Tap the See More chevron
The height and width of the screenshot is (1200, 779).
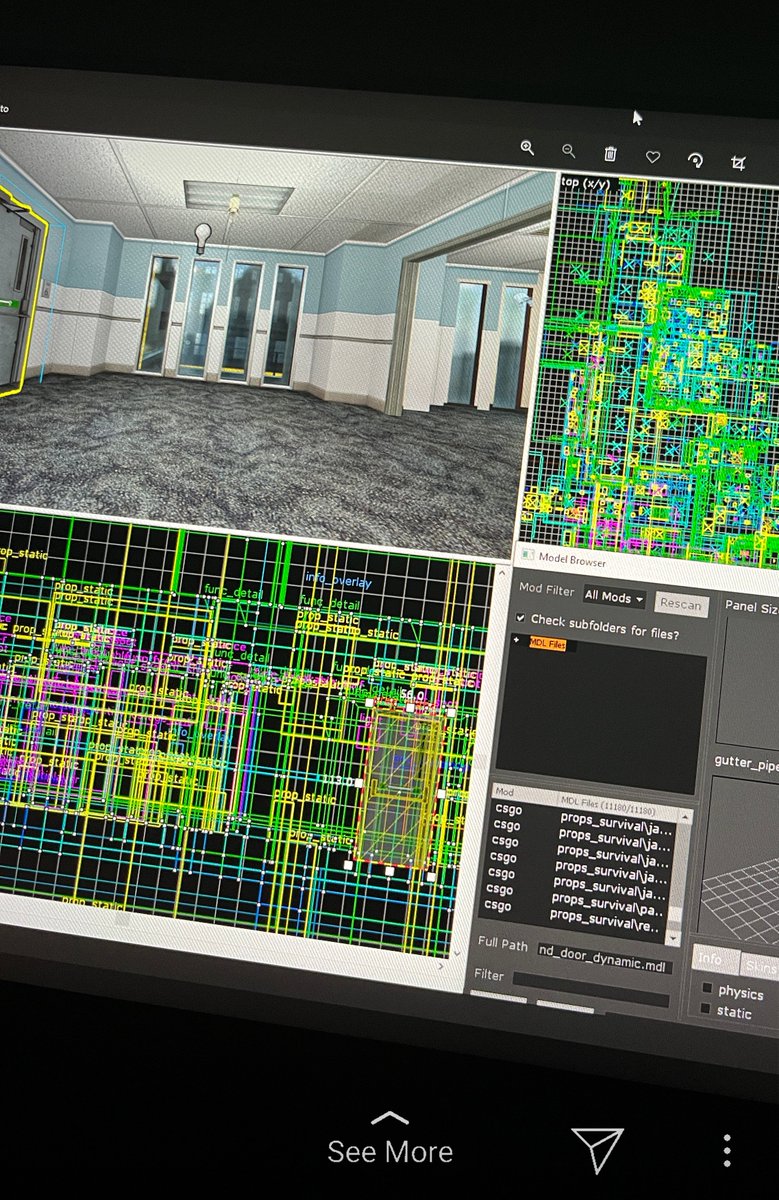(x=389, y=1119)
